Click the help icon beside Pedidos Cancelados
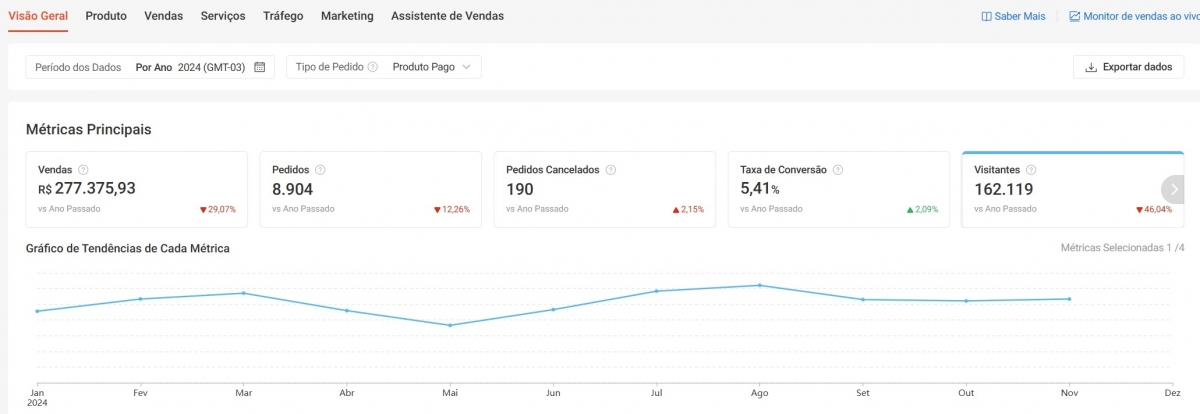The height and width of the screenshot is (414, 1200). click(610, 170)
